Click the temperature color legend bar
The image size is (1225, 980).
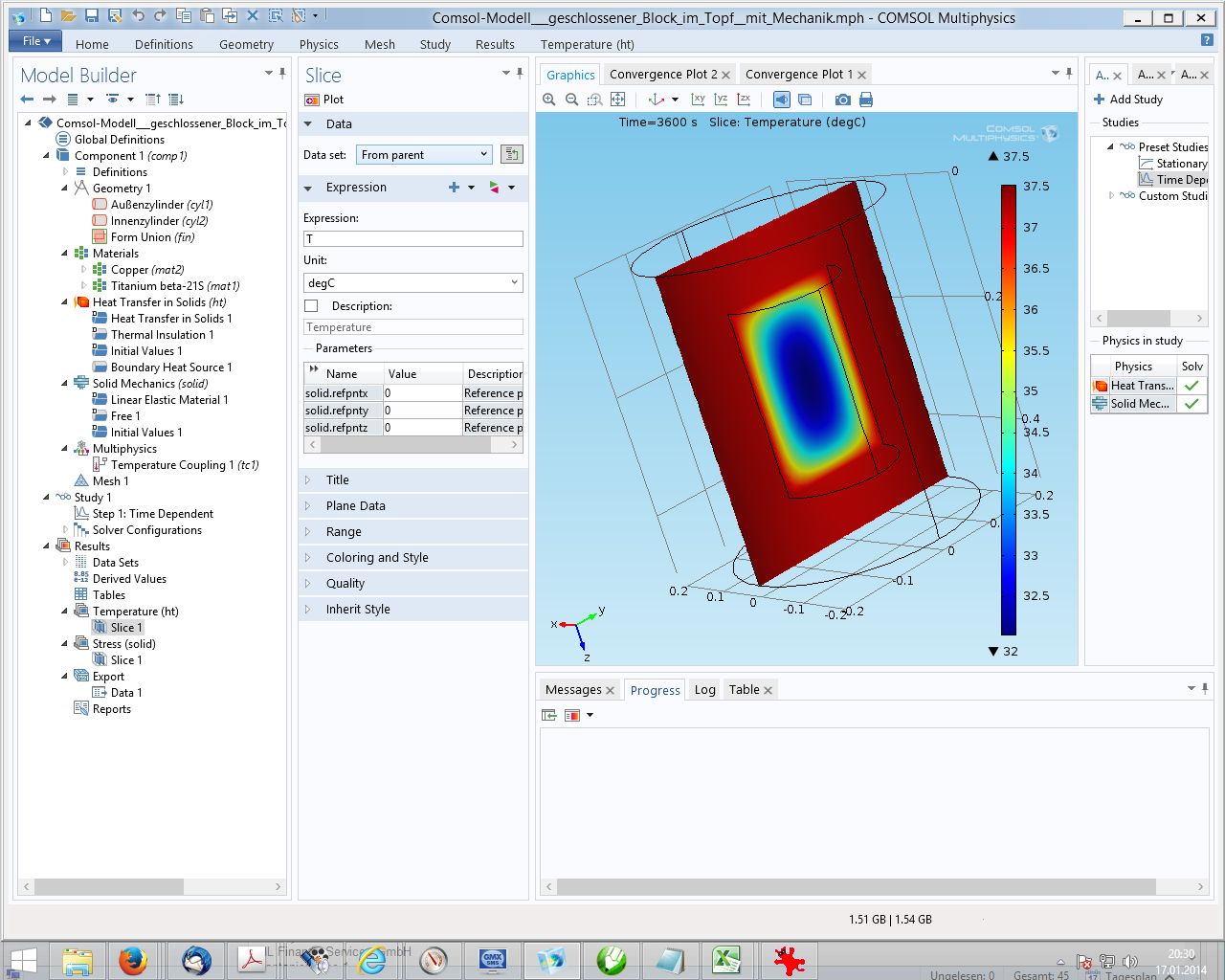1009,410
